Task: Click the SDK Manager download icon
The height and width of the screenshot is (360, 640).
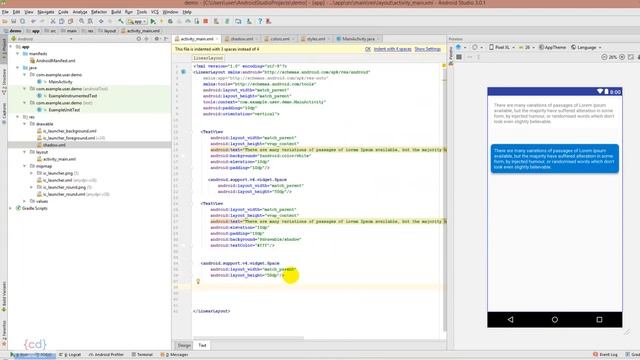Action: pyautogui.click(x=249, y=21)
